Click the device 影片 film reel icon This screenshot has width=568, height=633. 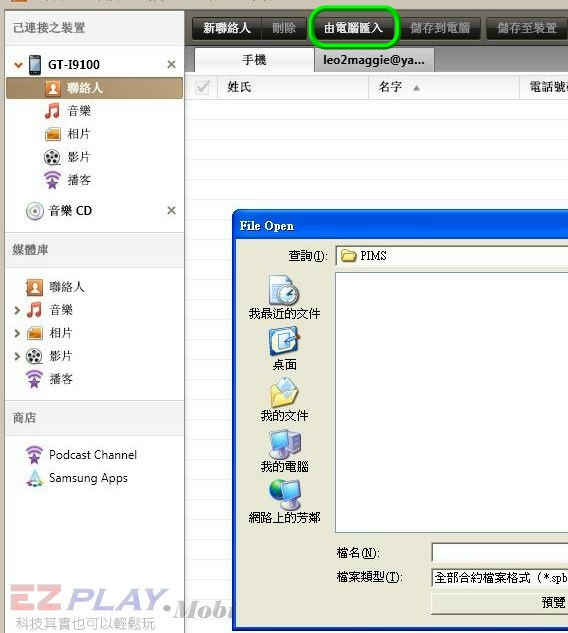(x=52, y=157)
